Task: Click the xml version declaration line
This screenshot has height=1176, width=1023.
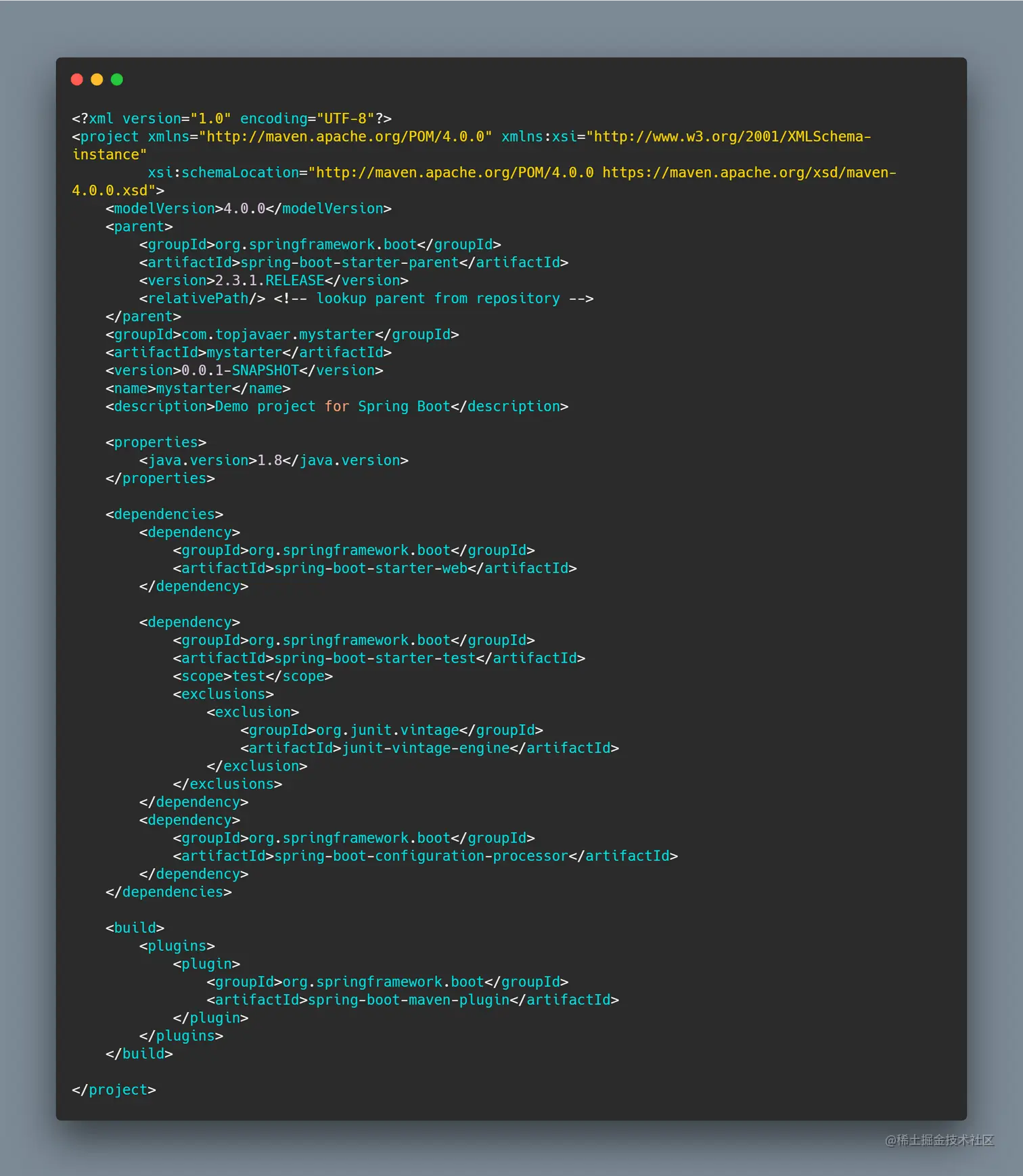Action: (231, 118)
